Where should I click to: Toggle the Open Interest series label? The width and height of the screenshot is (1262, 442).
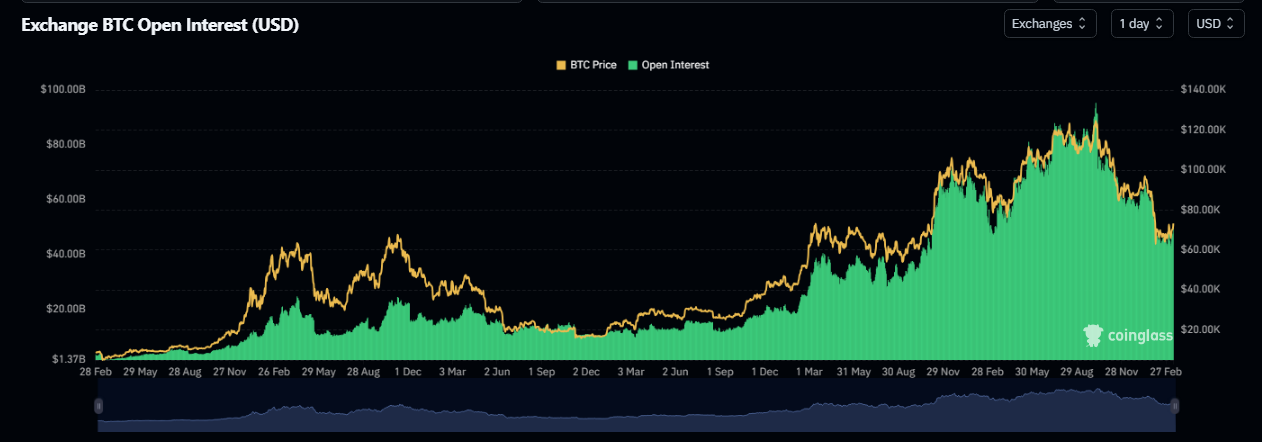coord(675,65)
